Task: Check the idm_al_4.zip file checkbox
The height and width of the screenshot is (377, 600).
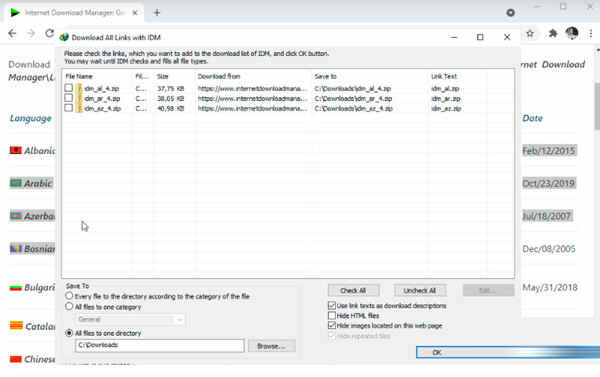Action: pyautogui.click(x=68, y=88)
